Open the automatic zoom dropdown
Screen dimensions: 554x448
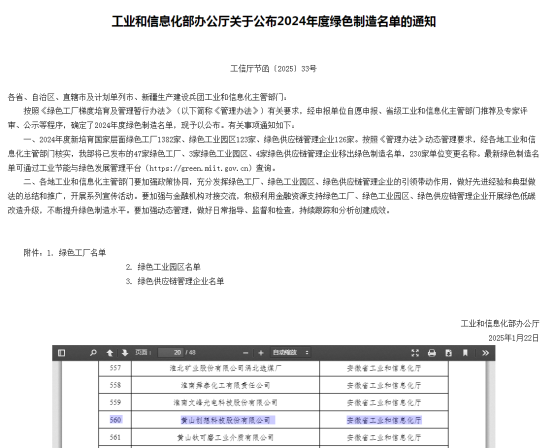click(290, 353)
